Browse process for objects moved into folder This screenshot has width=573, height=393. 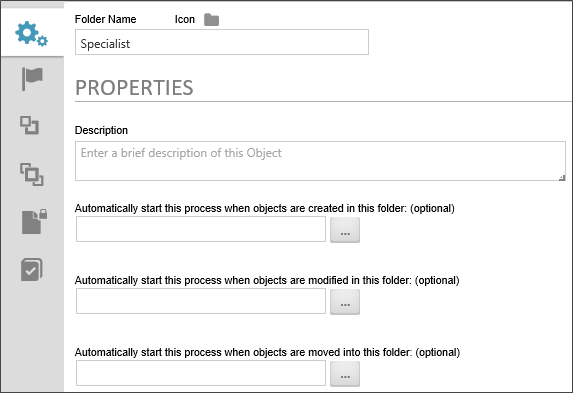tap(345, 374)
